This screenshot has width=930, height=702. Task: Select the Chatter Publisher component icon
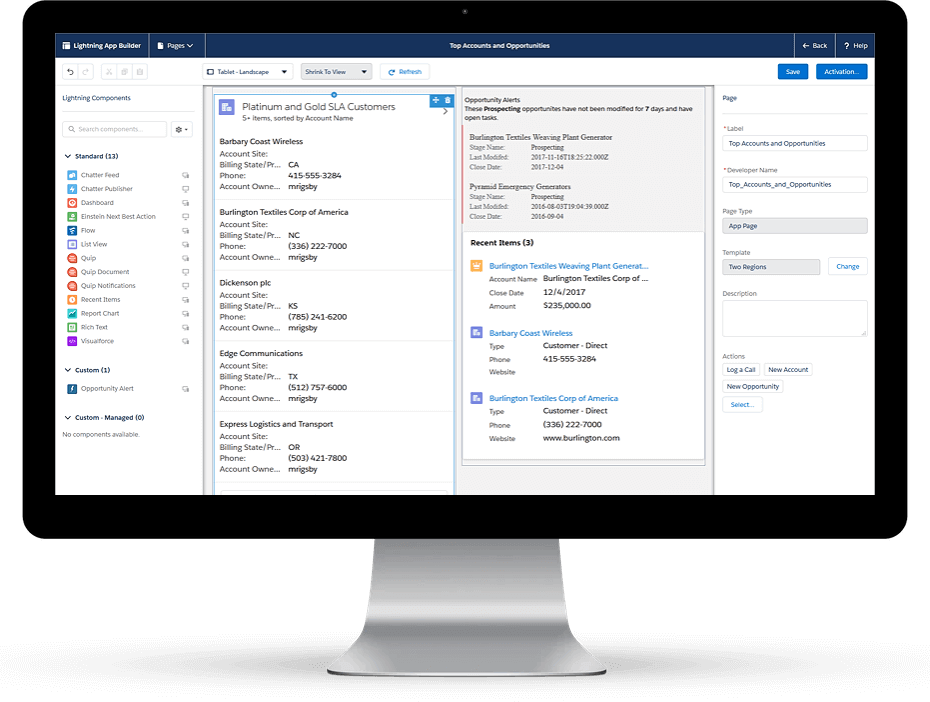(x=72, y=189)
